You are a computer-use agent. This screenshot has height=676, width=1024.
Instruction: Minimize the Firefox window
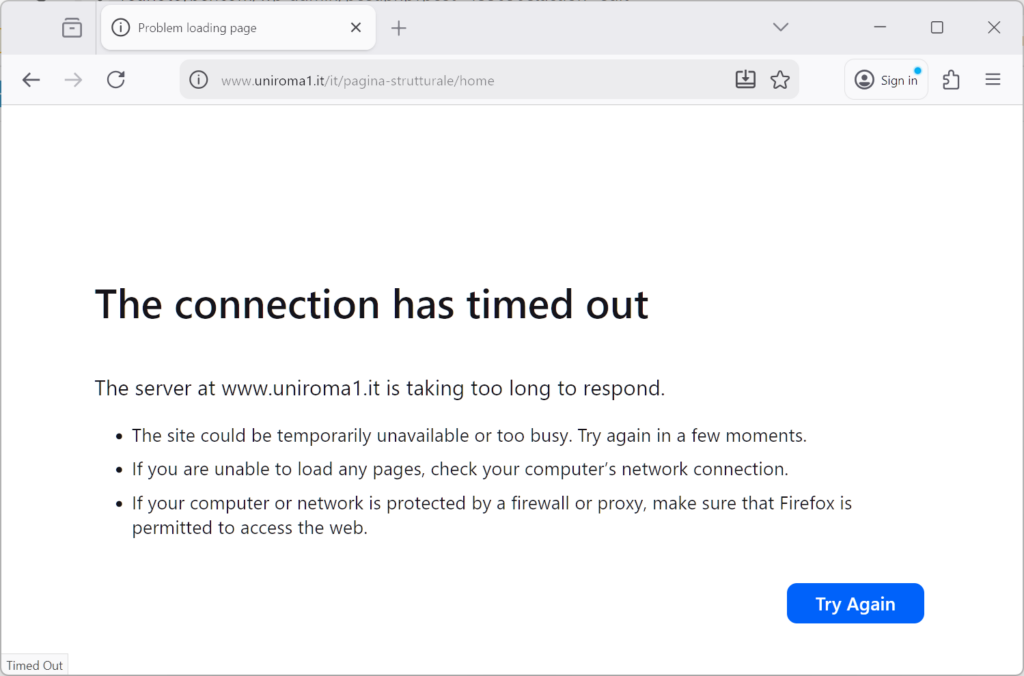tap(880, 27)
